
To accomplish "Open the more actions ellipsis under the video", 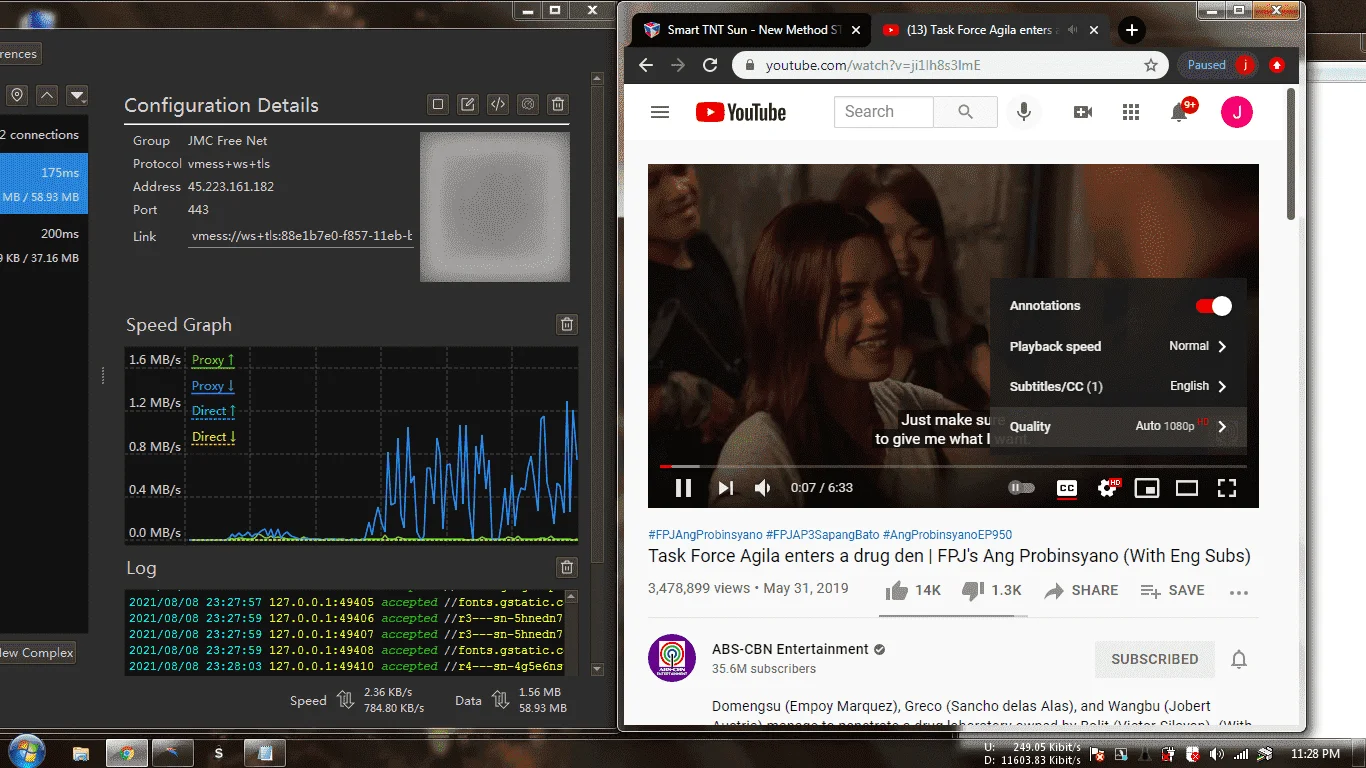I will (x=1239, y=592).
